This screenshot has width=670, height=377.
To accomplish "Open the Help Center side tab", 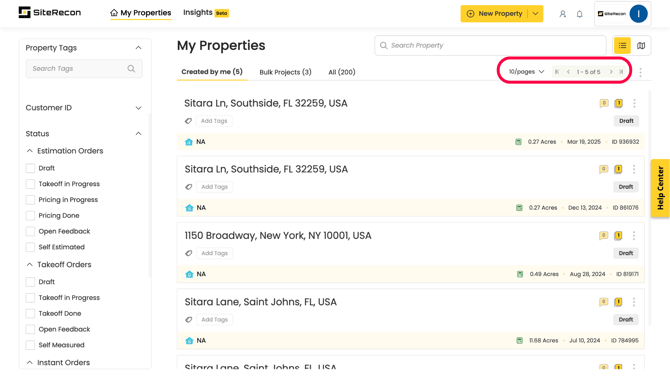I will click(660, 188).
